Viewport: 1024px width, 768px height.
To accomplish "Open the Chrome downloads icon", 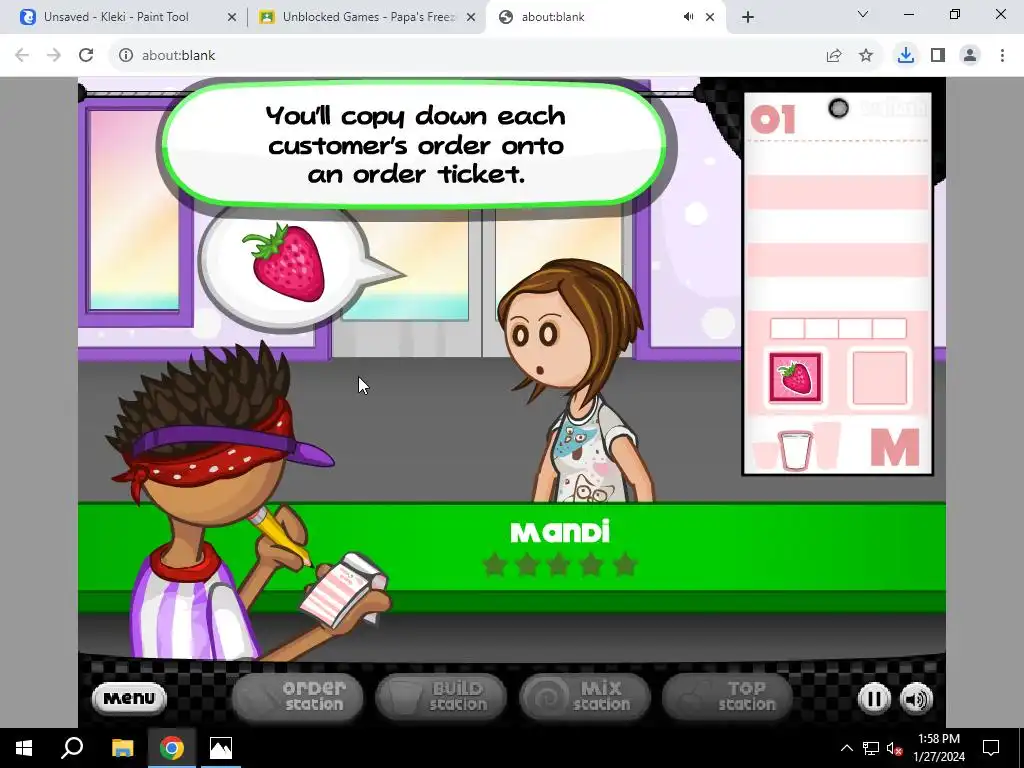I will (x=906, y=56).
